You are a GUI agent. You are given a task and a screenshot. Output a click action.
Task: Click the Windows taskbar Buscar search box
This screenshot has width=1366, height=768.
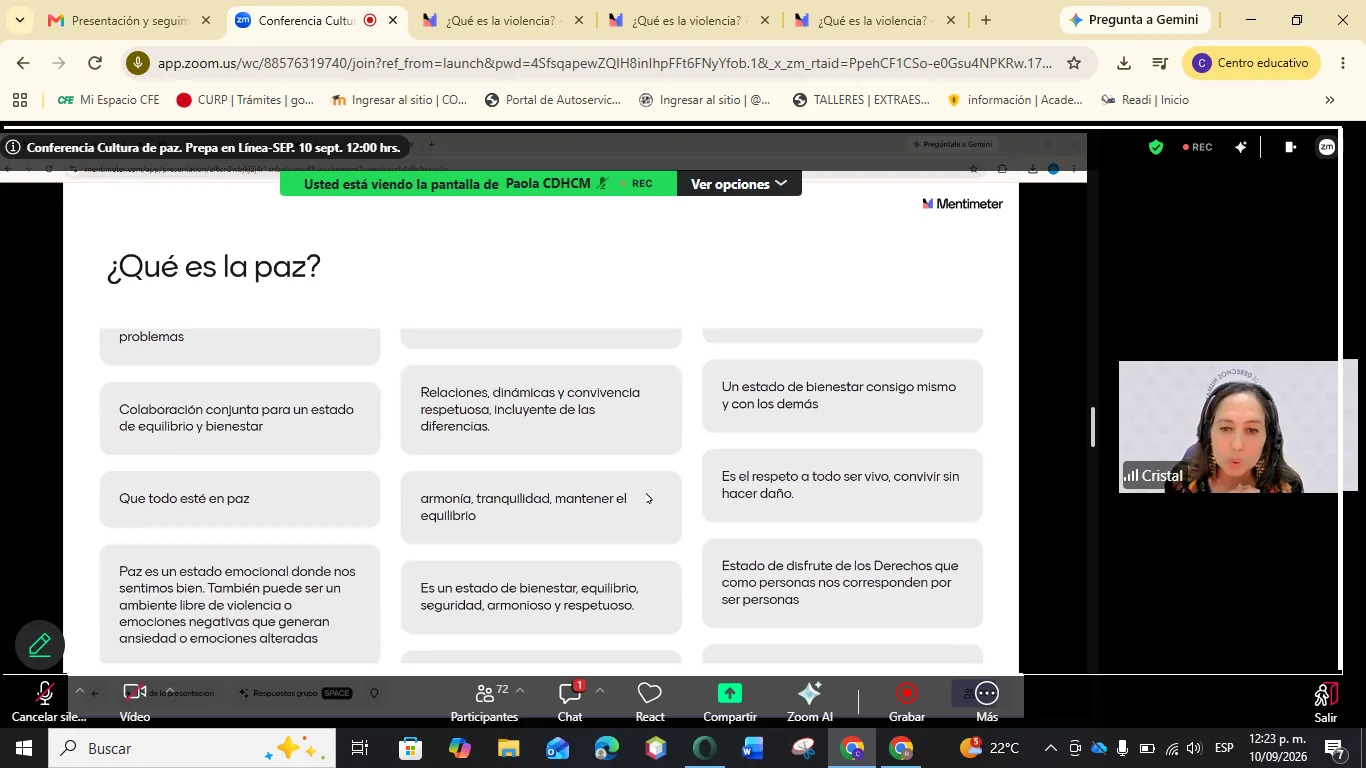click(192, 748)
